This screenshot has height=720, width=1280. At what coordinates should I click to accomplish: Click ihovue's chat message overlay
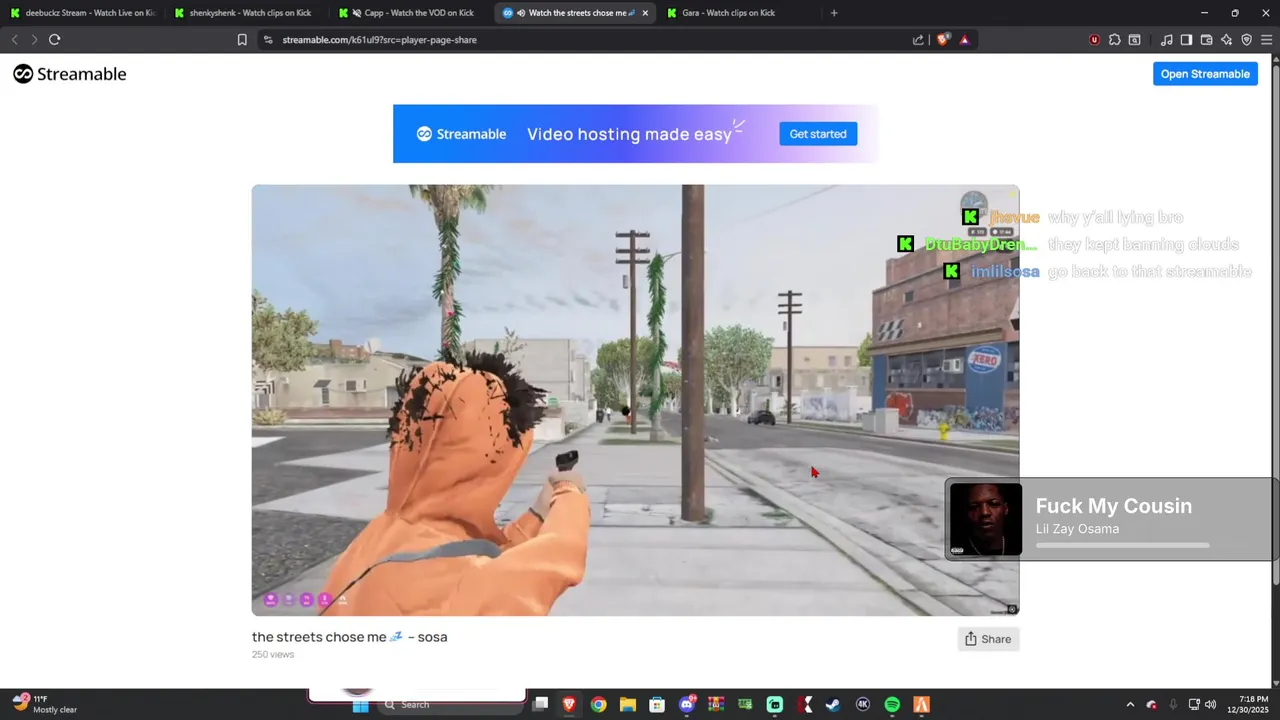pyautogui.click(x=1073, y=217)
